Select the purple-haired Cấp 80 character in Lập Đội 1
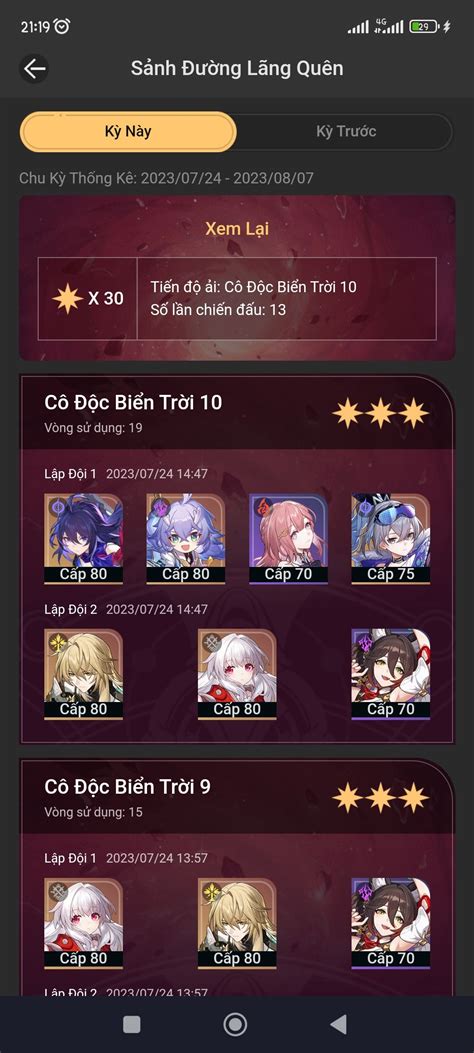This screenshot has width=474, height=1053. click(83, 539)
